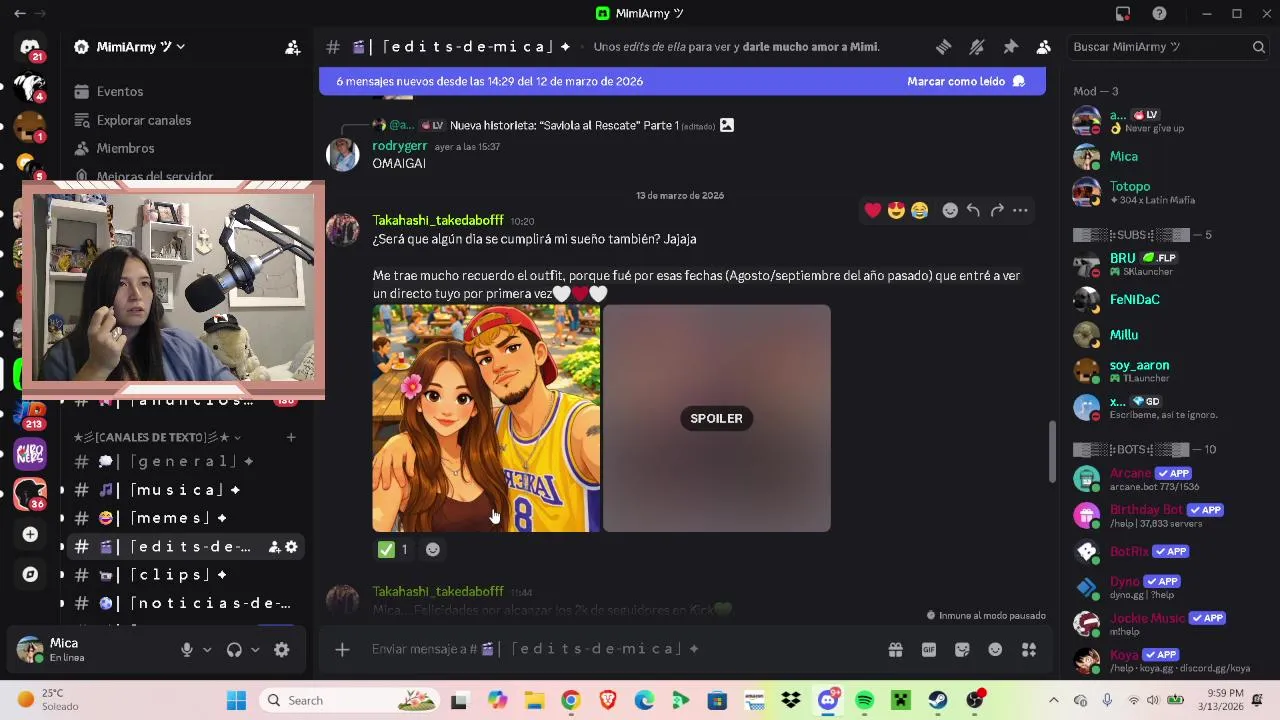Expand MimiArmy server dropdown menu

[181, 47]
